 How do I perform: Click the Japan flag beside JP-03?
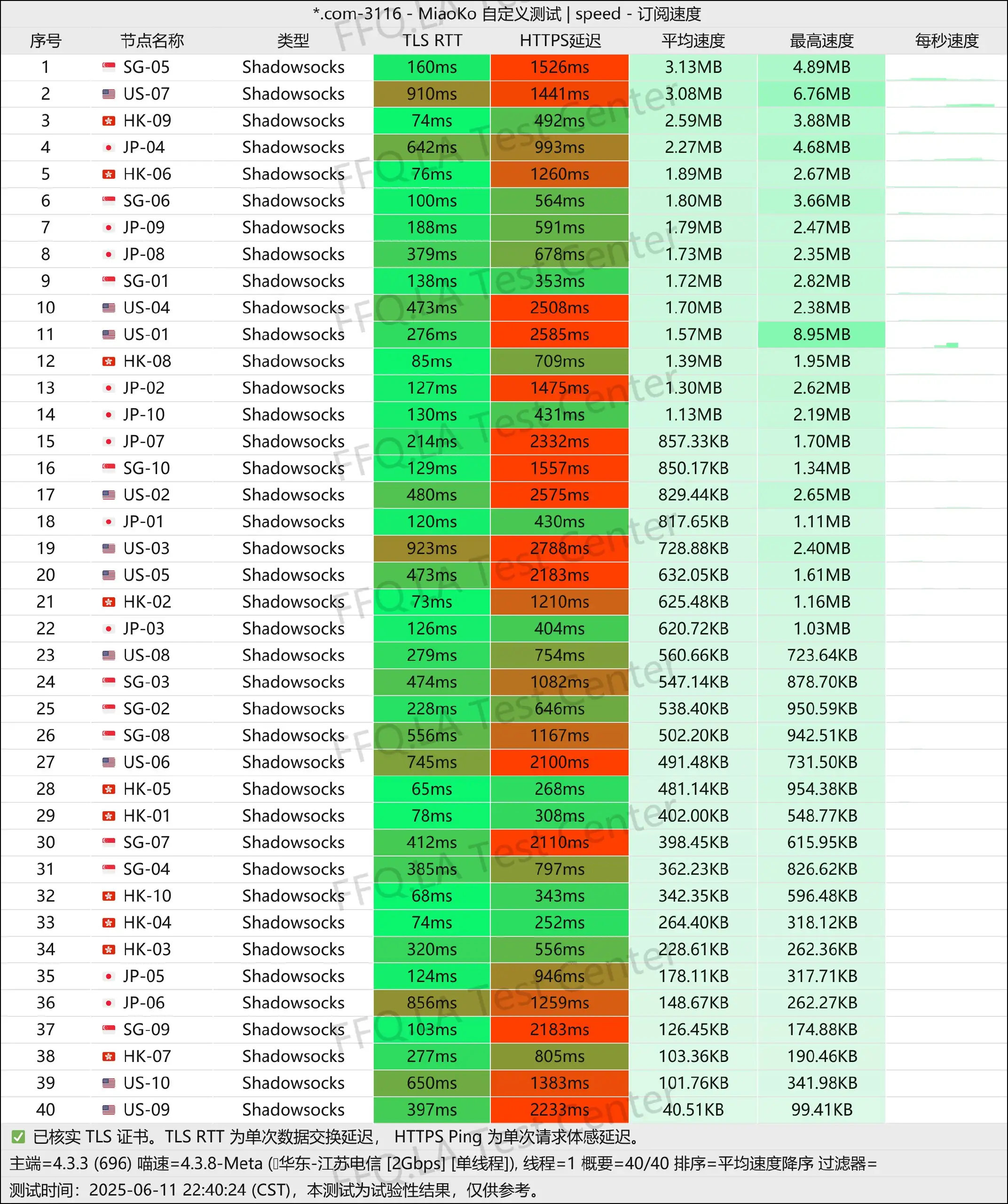click(109, 628)
